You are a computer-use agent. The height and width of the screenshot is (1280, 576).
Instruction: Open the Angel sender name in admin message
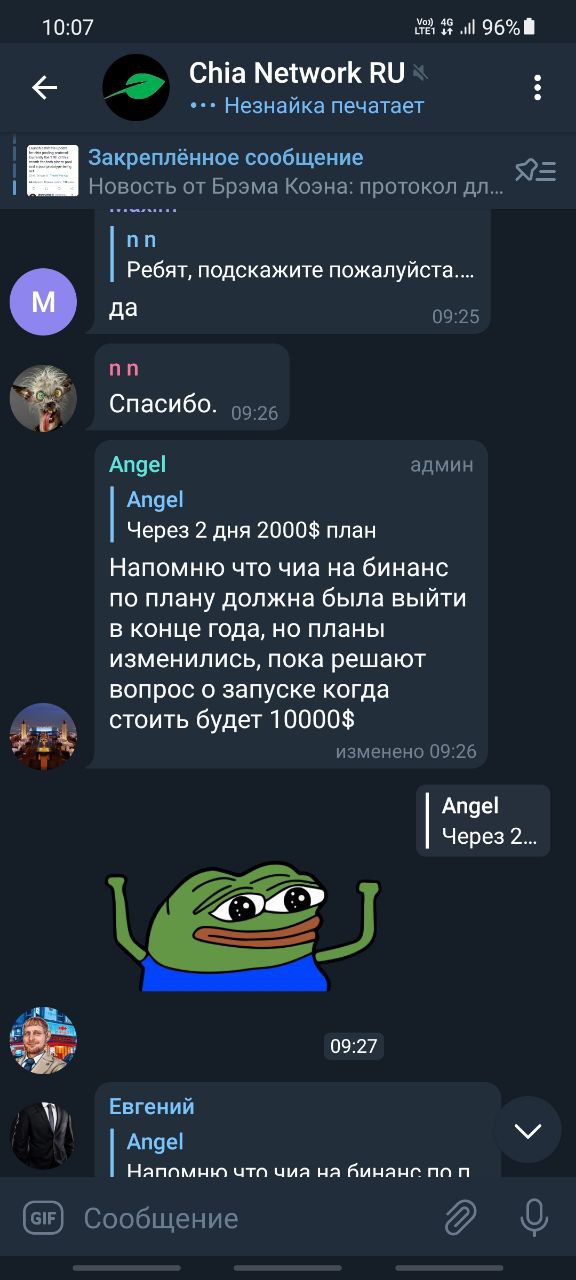[137, 465]
